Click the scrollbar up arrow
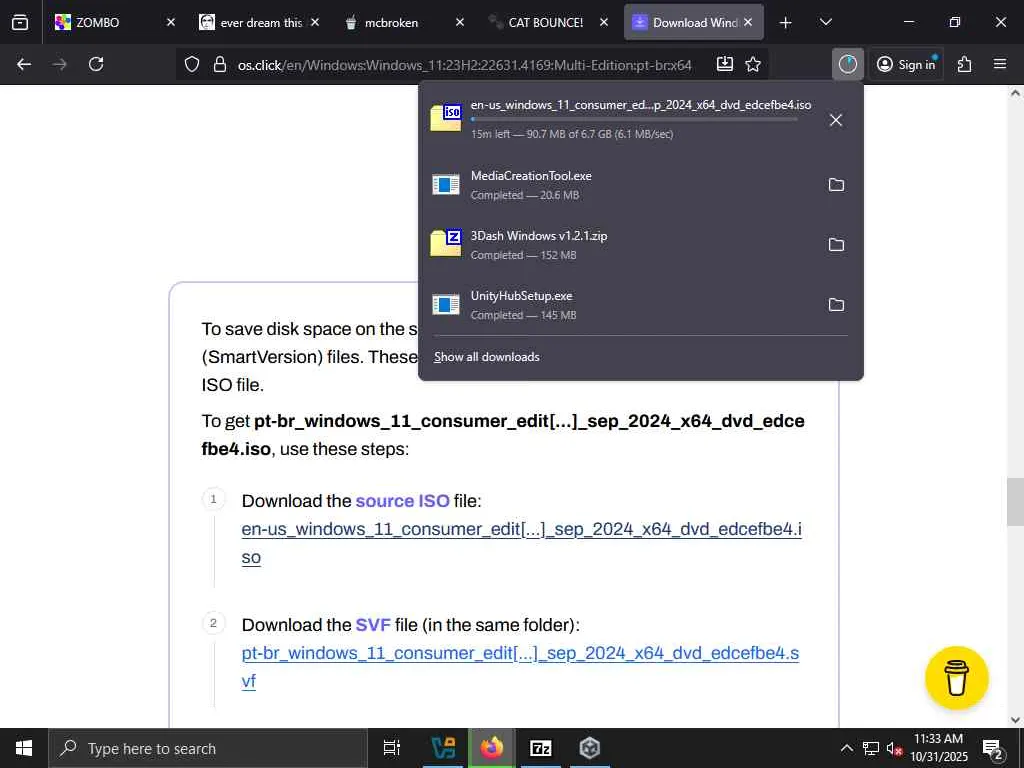The image size is (1024, 768). click(1015, 93)
